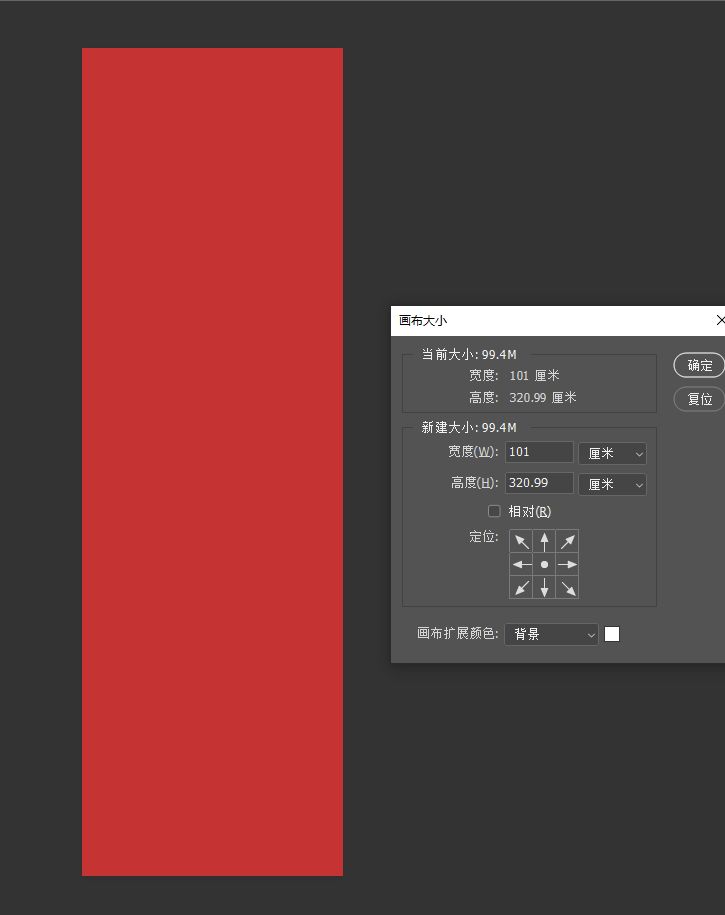Set anchor to middle-right arrow
The height and width of the screenshot is (915, 725).
click(567, 564)
